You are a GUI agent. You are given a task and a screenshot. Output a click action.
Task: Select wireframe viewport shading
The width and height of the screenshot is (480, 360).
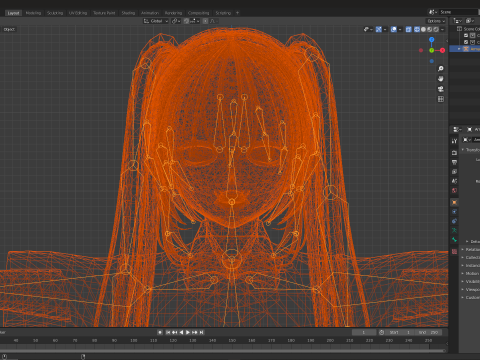417,29
